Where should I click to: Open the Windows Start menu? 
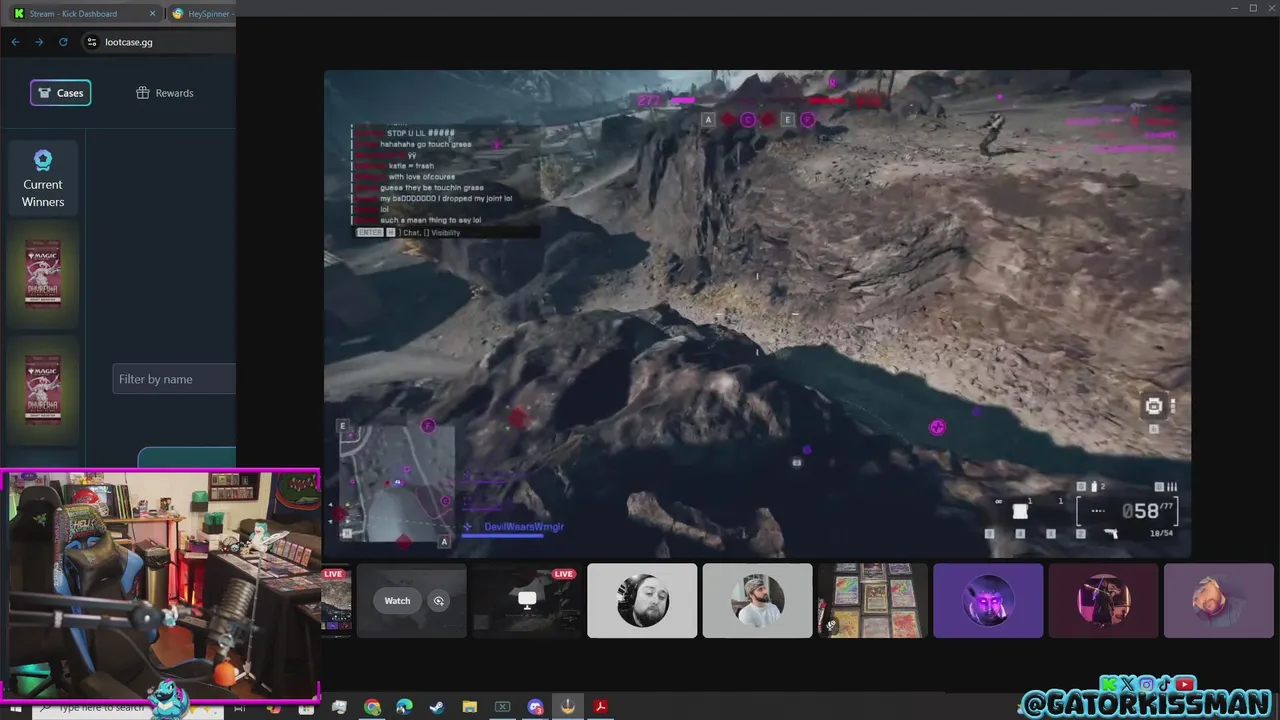tap(15, 708)
